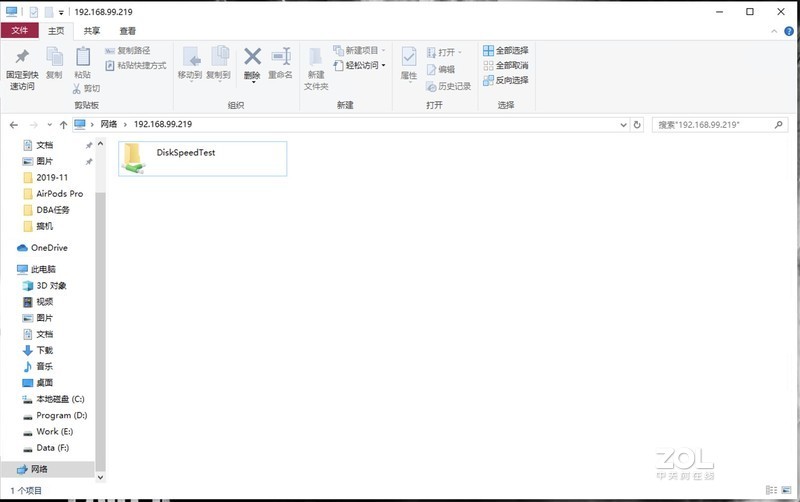Switch to the large icons view icon
Image resolution: width=800 pixels, height=502 pixels.
[786, 490]
